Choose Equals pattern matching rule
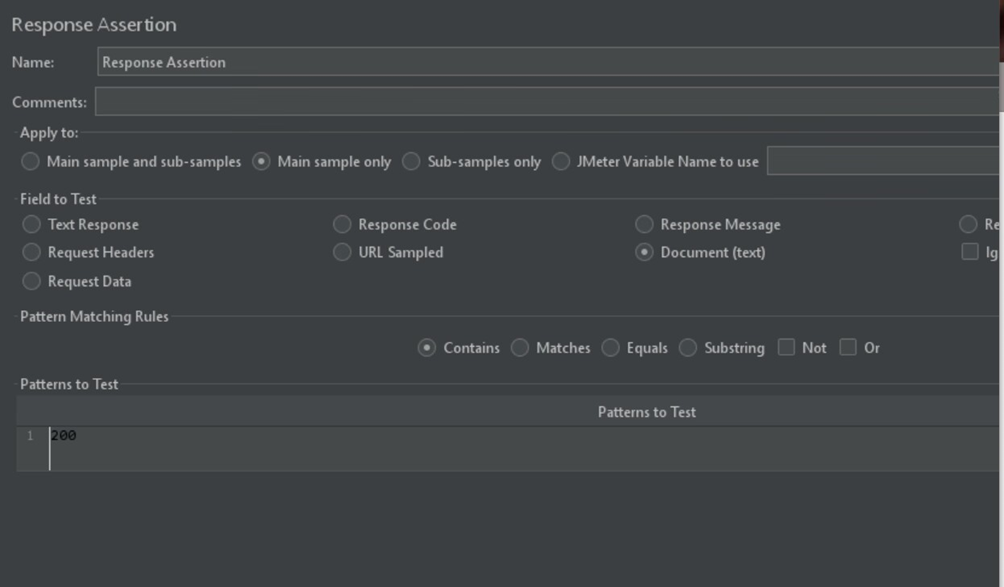This screenshot has height=587, width=1004. click(611, 348)
